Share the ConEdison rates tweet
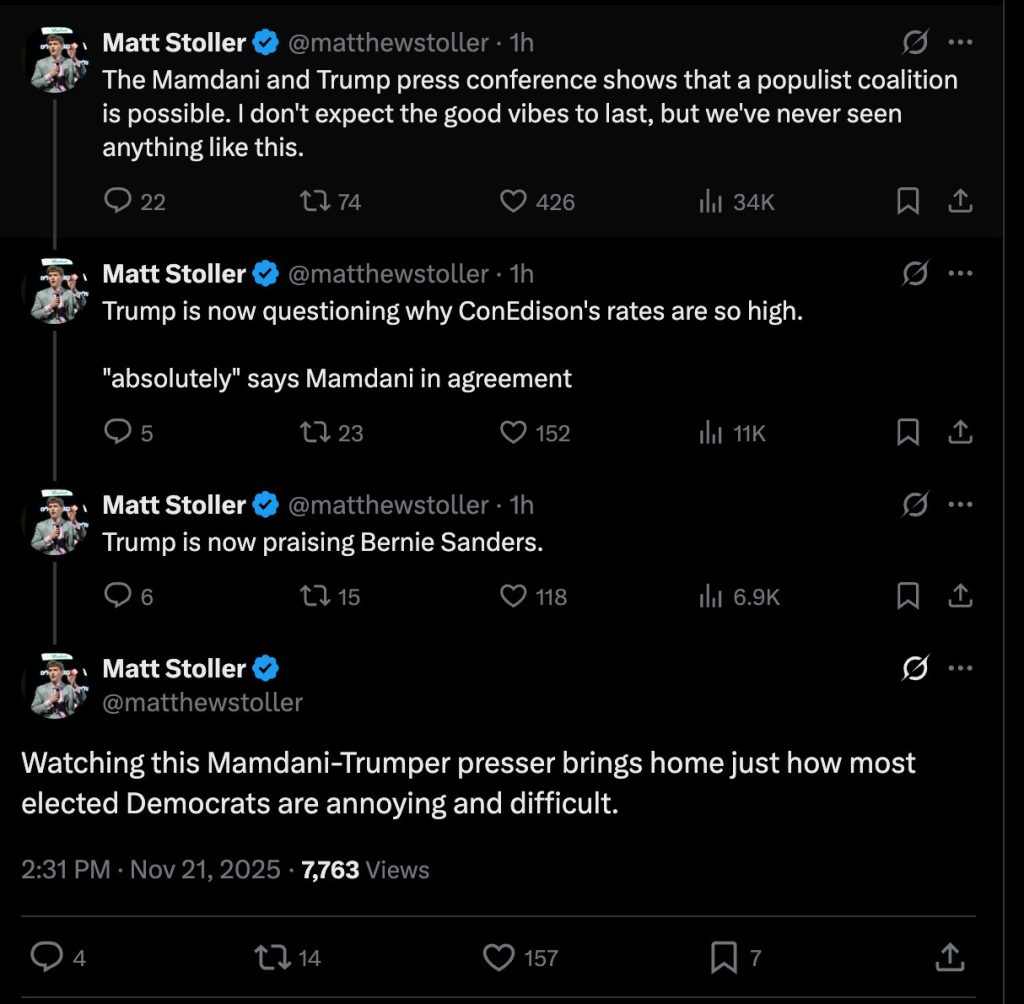This screenshot has width=1024, height=1004. 960,433
